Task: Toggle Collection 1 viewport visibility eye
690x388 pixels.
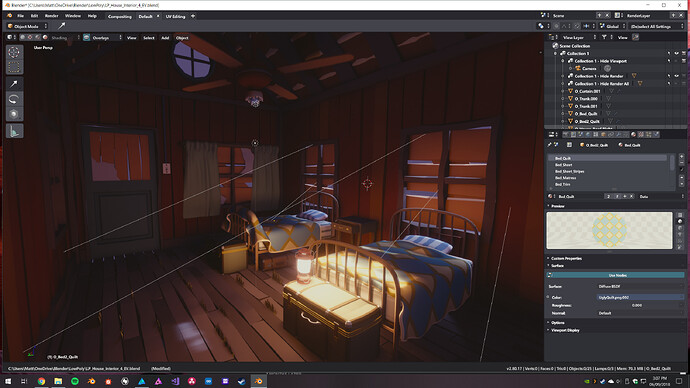Action: tap(676, 53)
